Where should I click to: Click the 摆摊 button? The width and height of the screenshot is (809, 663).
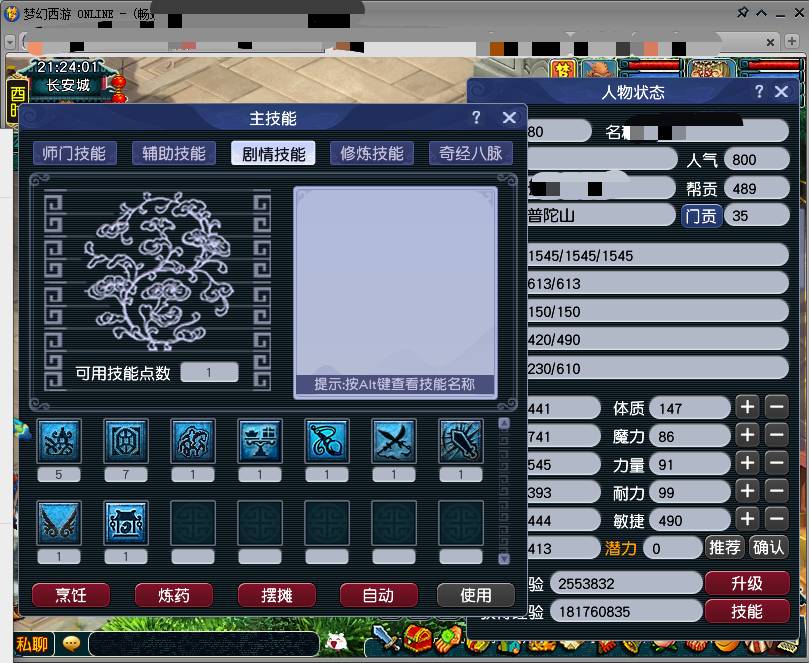[277, 595]
